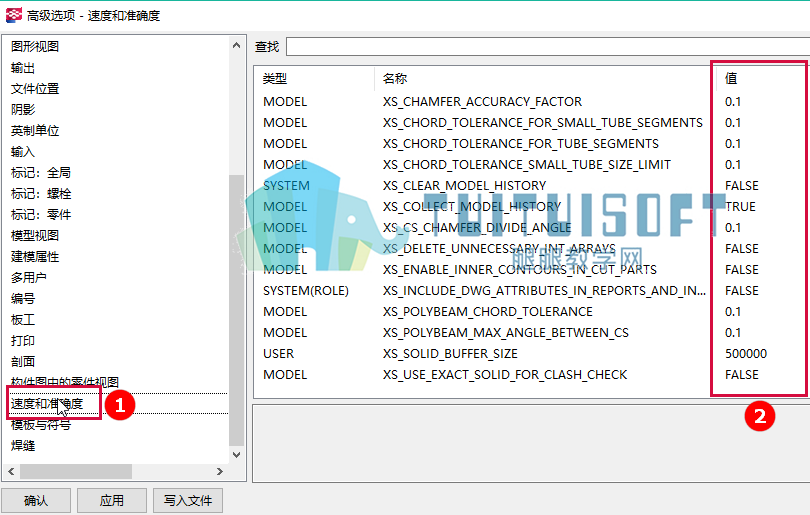
Task: Click the SYSTEM(ROLE) type cell
Action: pos(306,291)
